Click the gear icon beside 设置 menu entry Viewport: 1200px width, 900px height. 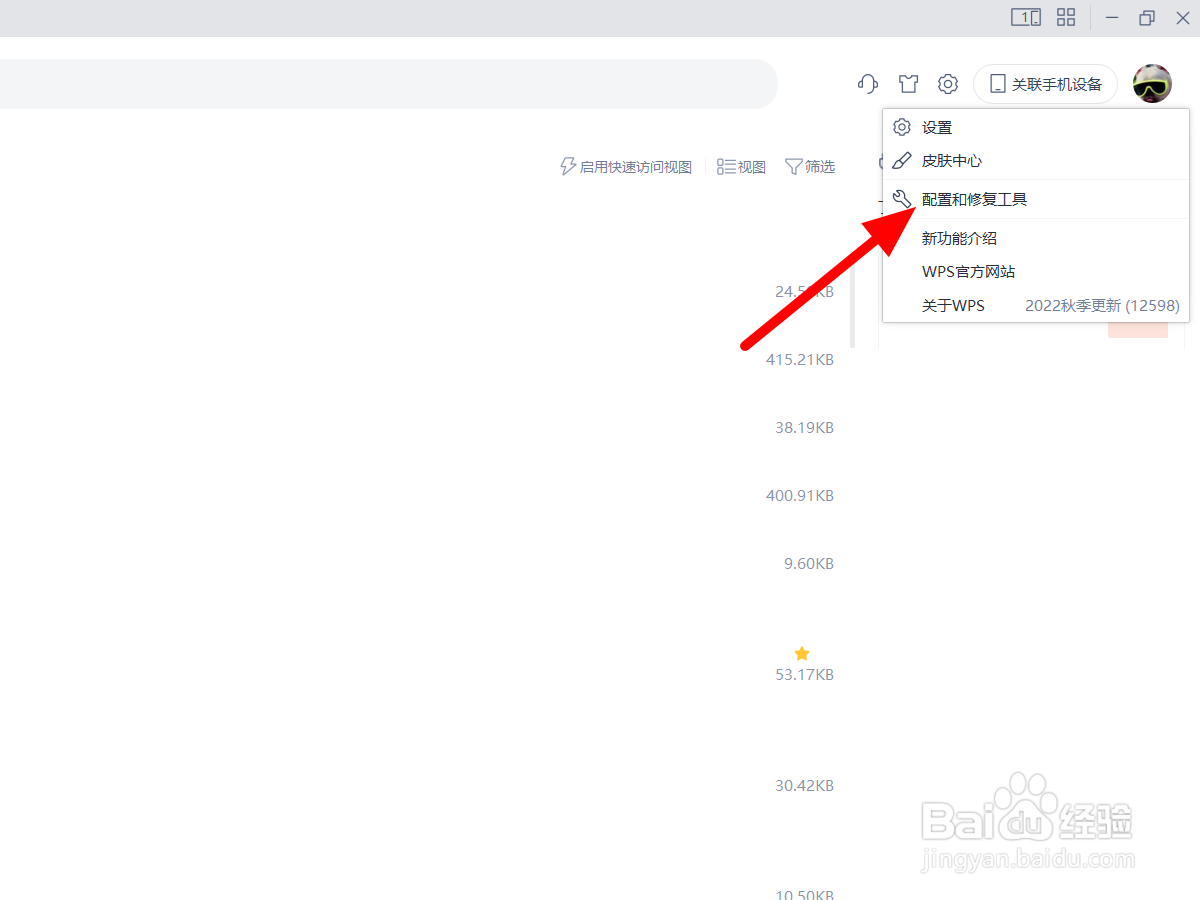(901, 127)
